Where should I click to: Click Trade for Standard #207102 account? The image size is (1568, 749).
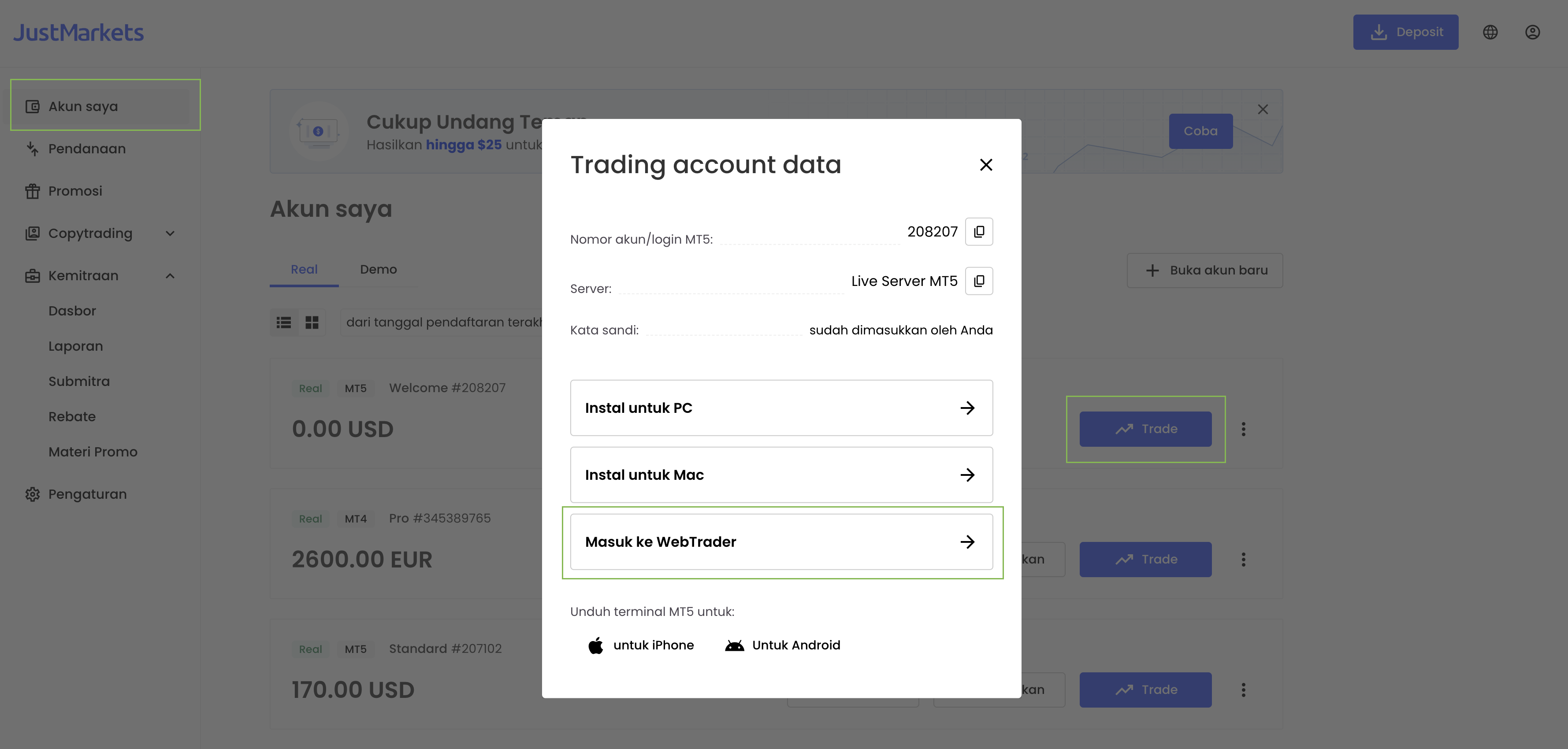[x=1145, y=690]
